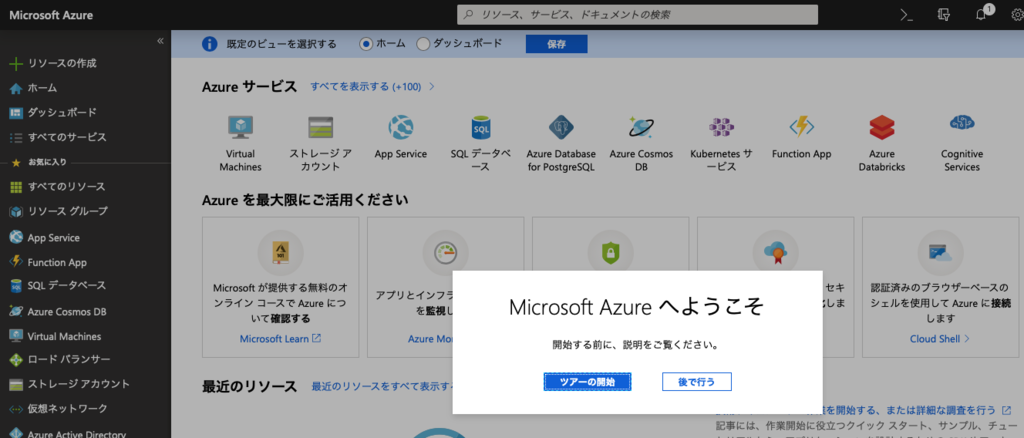
Task: Open sidebar item App Service
Action: (54, 238)
